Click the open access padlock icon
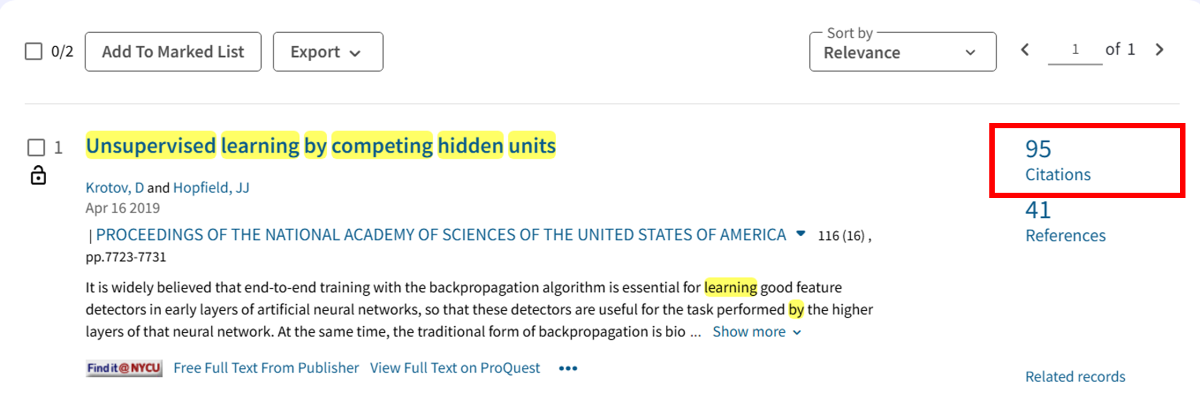 click(38, 176)
